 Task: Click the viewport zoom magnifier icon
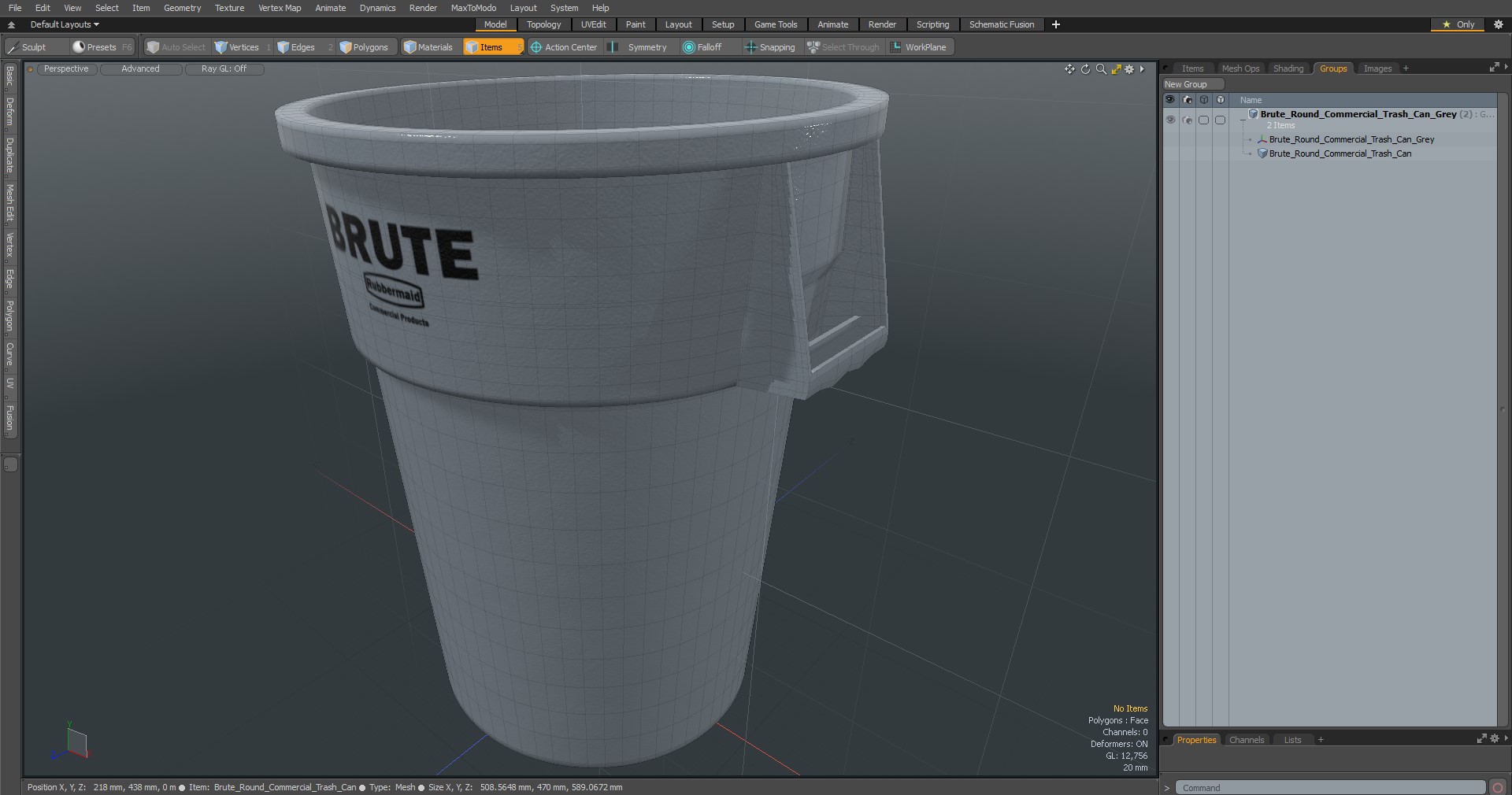point(1101,69)
